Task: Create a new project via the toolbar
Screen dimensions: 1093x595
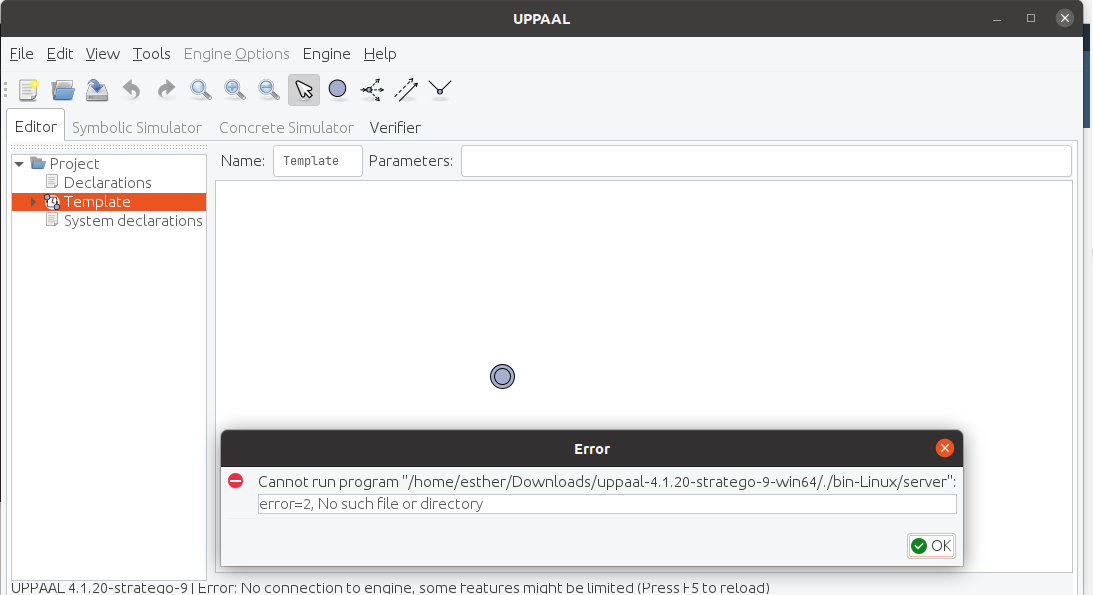Action: point(28,89)
